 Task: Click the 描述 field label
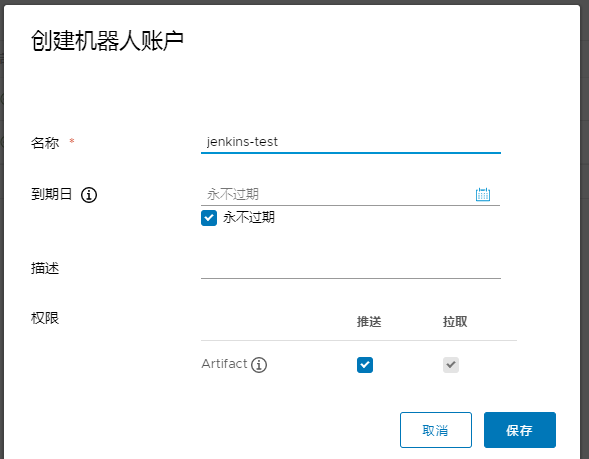tap(45, 268)
